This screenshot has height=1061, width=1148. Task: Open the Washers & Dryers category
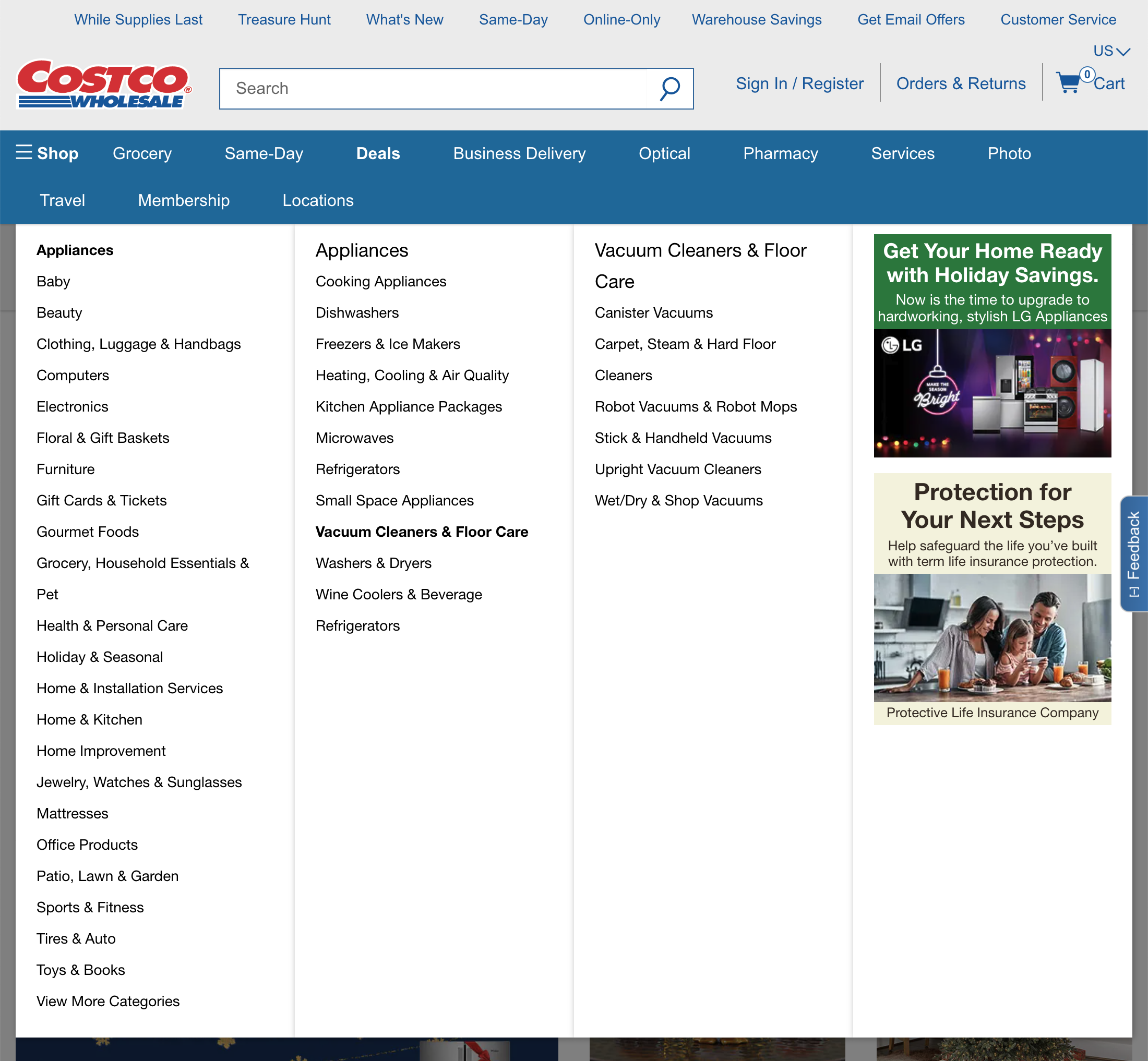pyautogui.click(x=373, y=563)
